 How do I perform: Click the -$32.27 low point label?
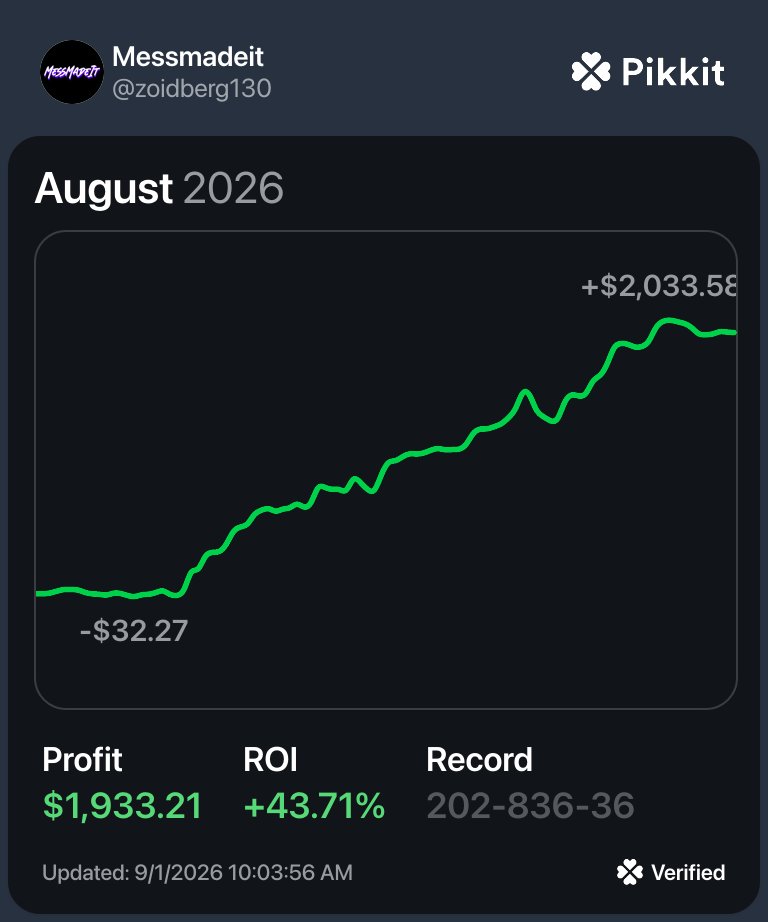(134, 631)
